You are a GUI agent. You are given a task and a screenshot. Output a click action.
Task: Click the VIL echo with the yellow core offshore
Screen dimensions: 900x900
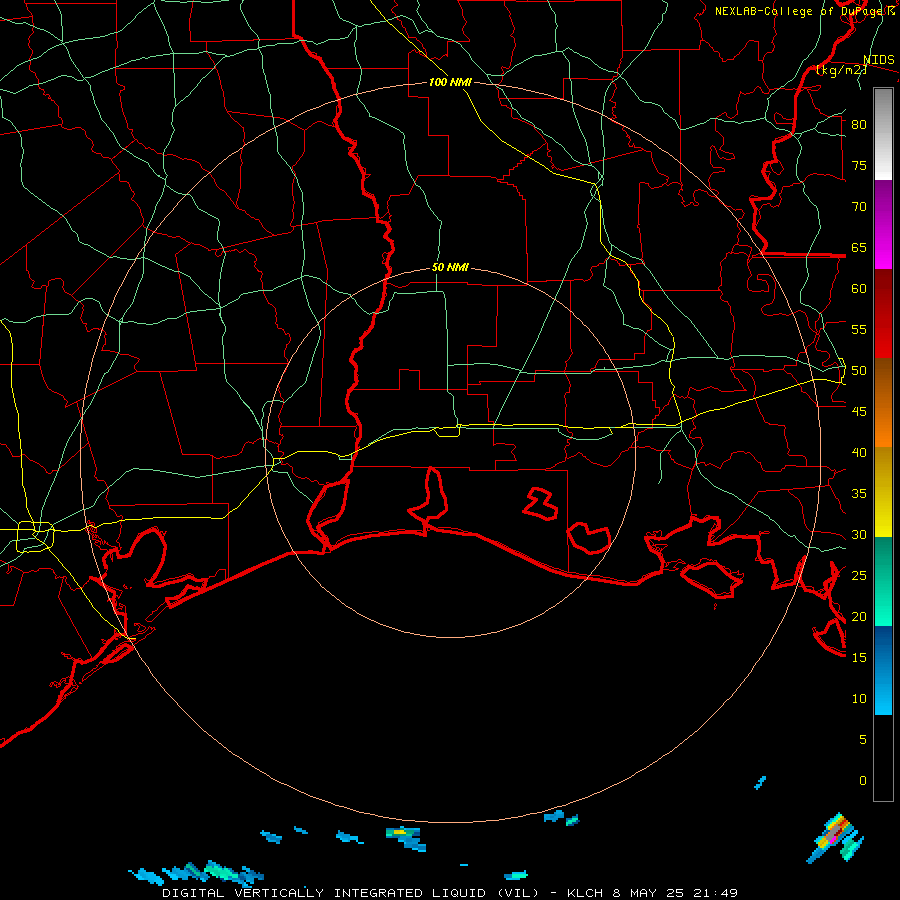coord(405,837)
